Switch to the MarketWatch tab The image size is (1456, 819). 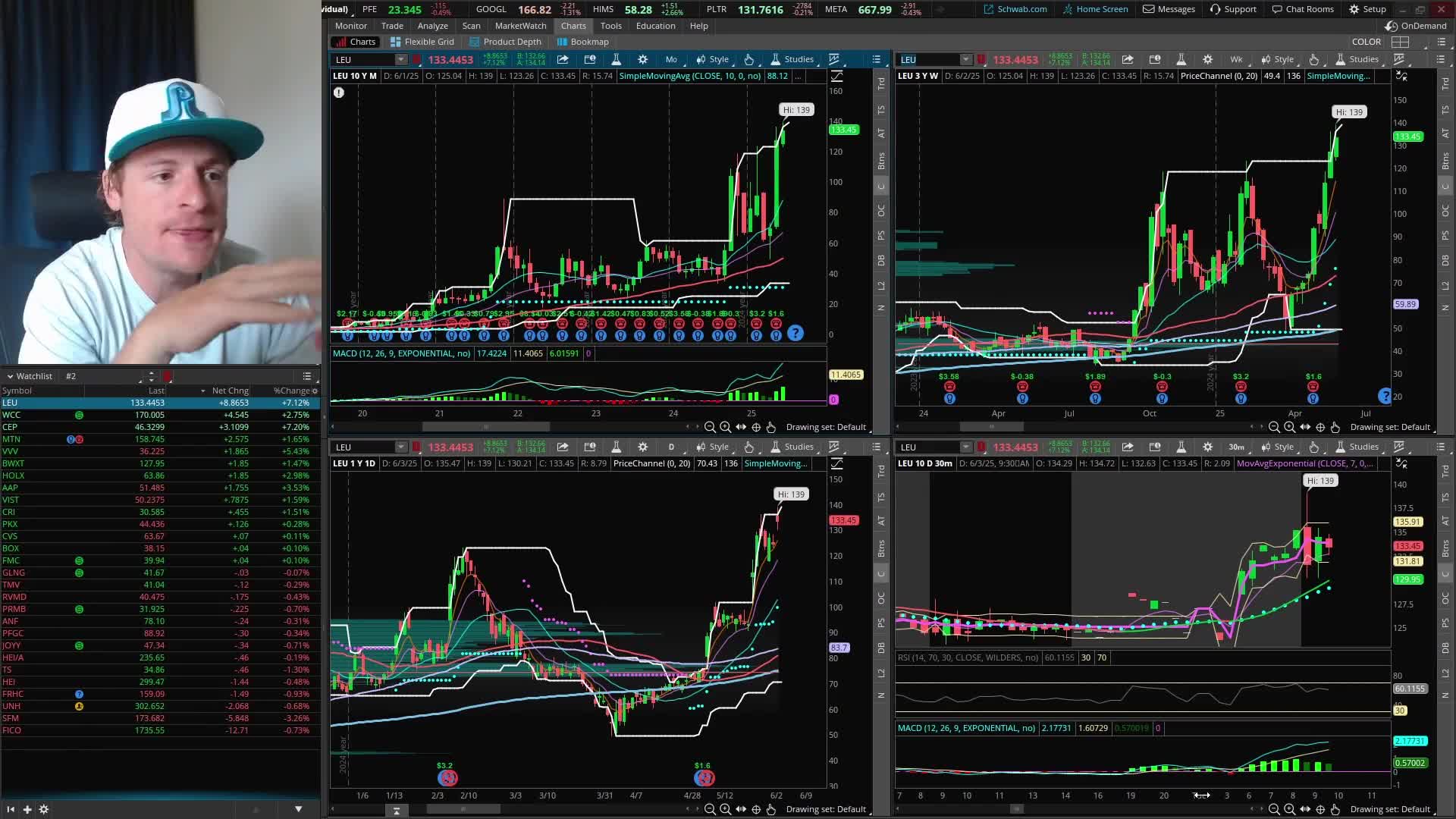click(x=520, y=26)
